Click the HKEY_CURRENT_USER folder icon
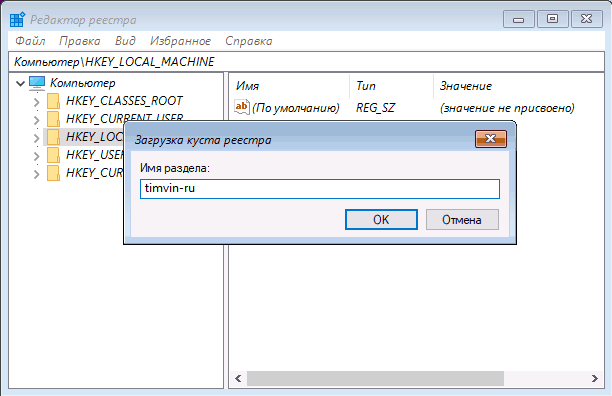The image size is (612, 396). point(53,119)
